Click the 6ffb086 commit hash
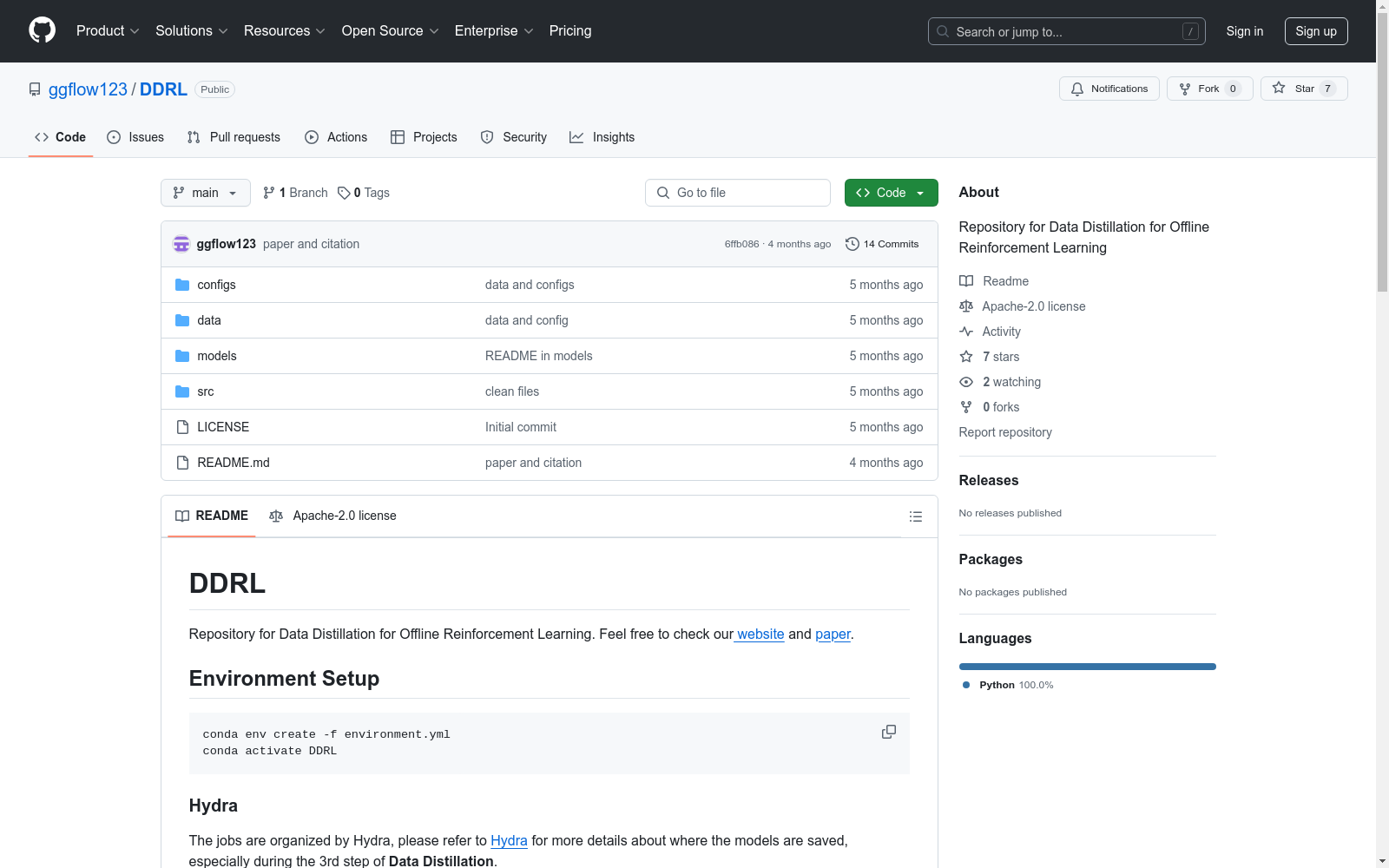Image resolution: width=1389 pixels, height=868 pixels. pyautogui.click(x=741, y=244)
